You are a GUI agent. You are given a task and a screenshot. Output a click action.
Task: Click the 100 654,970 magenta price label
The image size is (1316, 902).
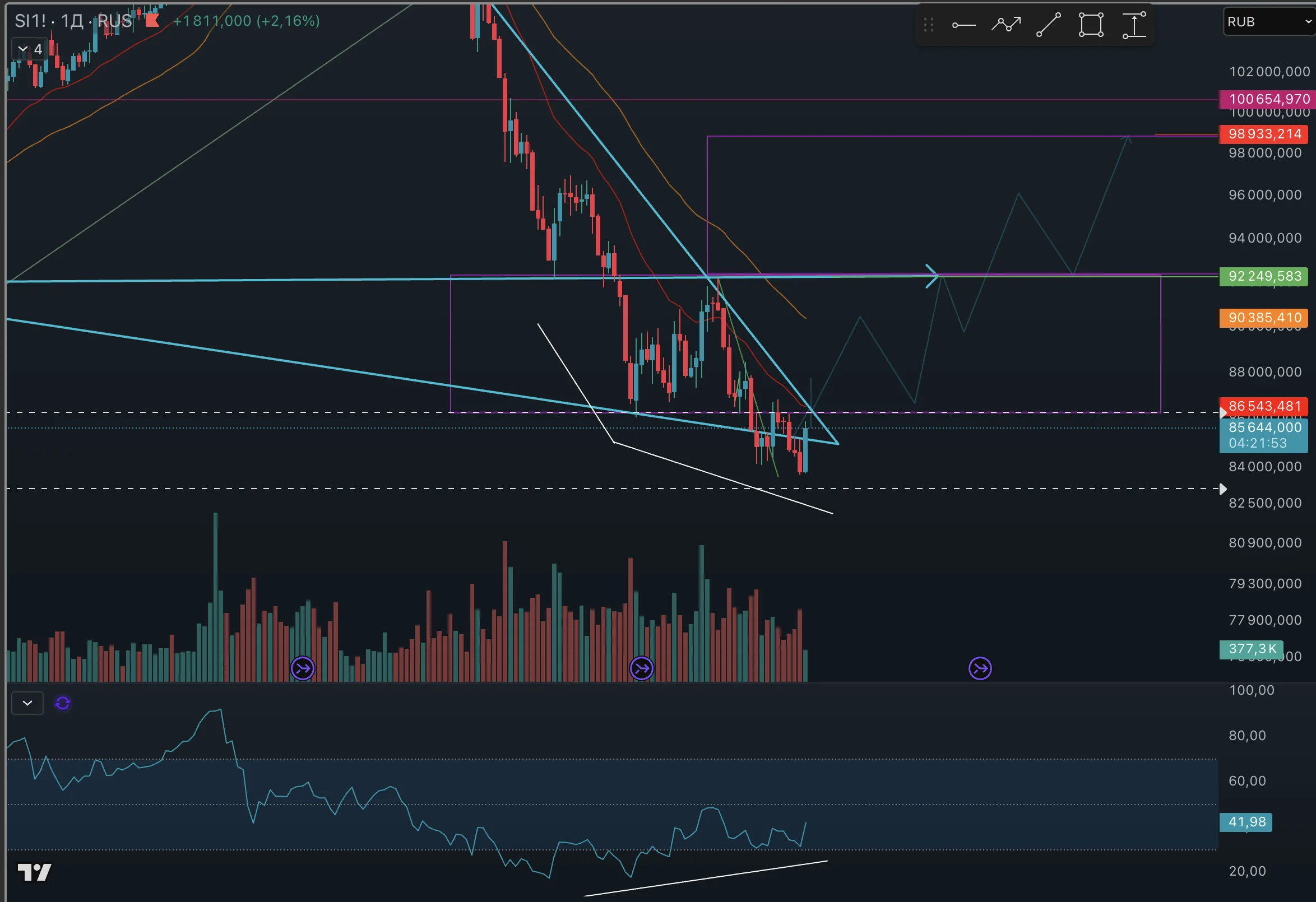[1267, 99]
